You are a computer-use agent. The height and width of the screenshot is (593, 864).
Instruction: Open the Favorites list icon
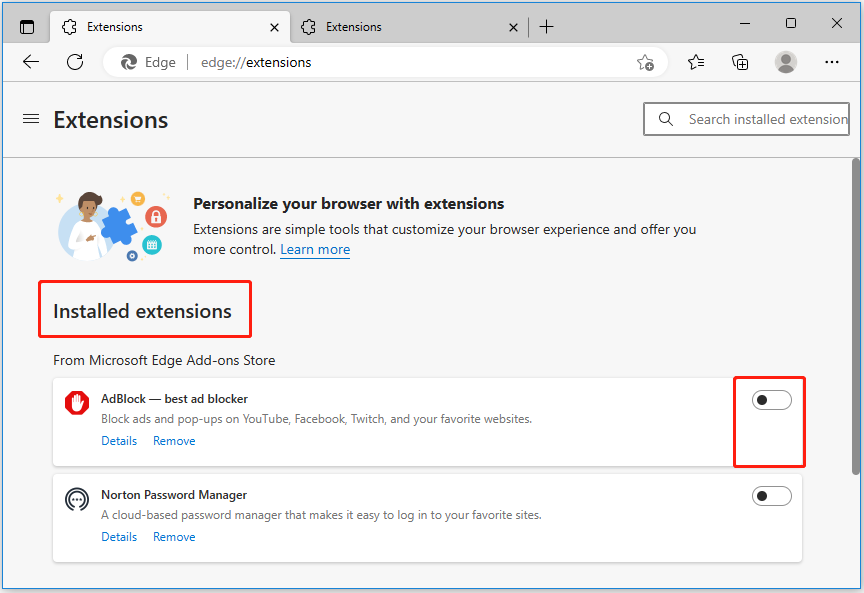pos(696,62)
